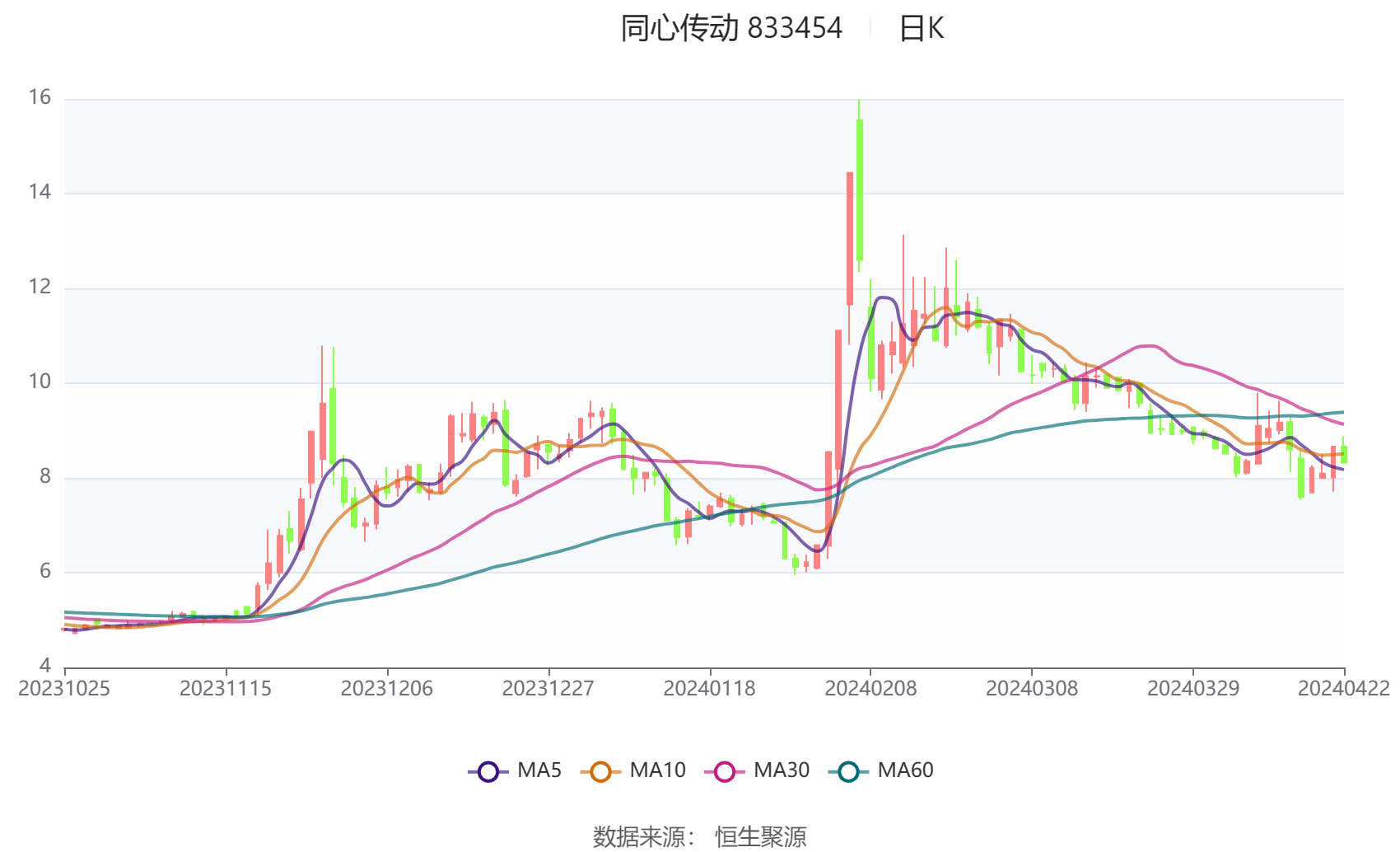
Task: Toggle the MA5 legend entry
Action: (515, 770)
